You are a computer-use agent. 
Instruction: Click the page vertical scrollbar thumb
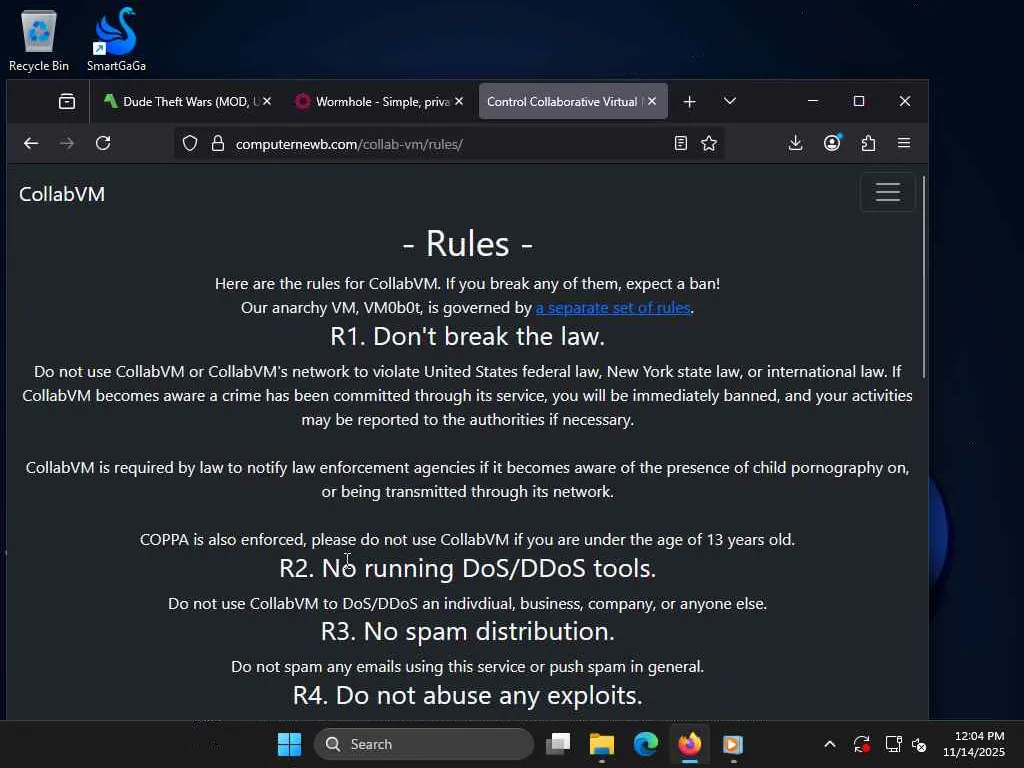[923, 277]
